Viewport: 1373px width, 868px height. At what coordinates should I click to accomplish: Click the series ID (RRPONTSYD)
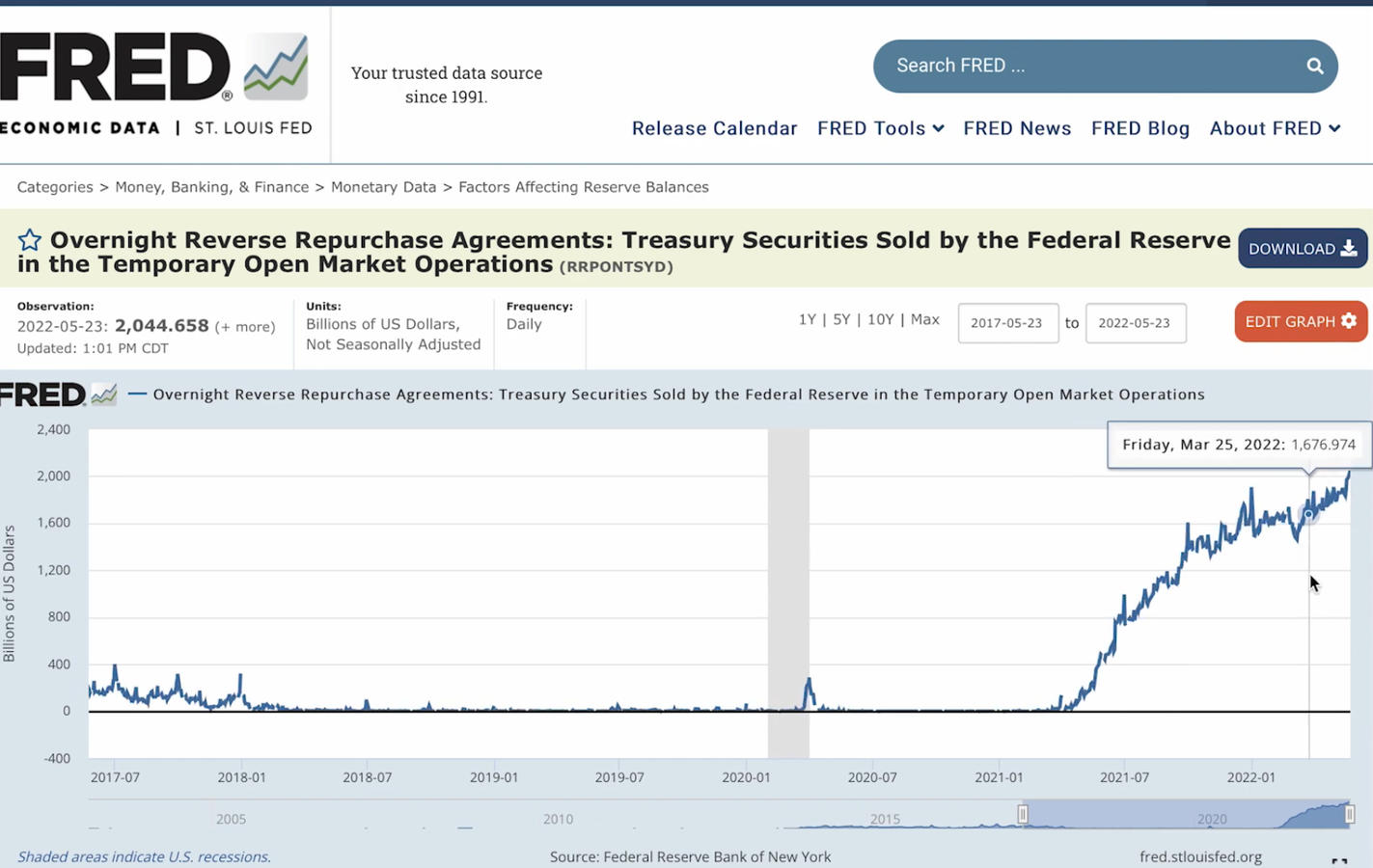point(616,266)
